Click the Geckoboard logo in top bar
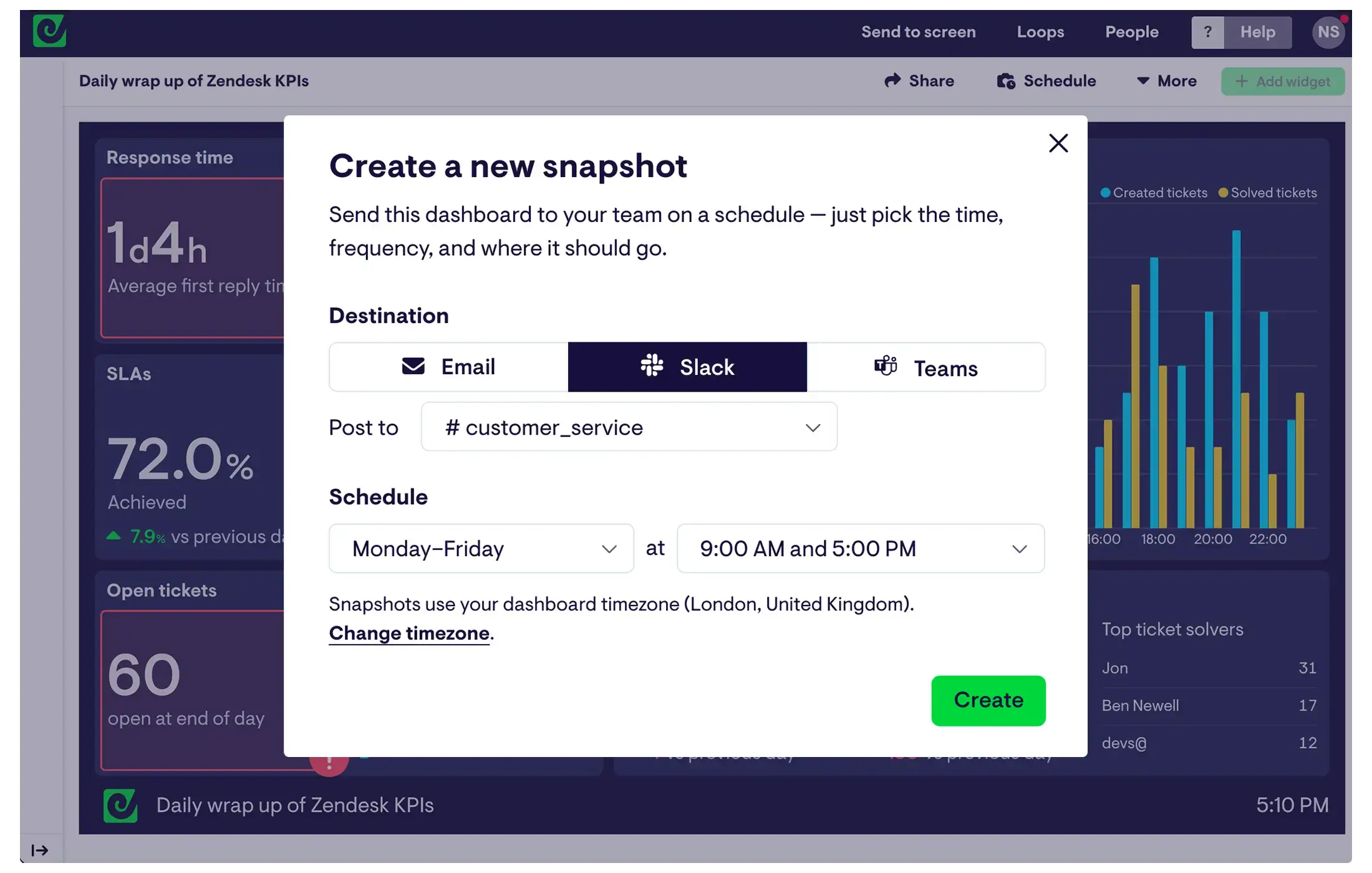The width and height of the screenshot is (1372, 873). point(49,31)
